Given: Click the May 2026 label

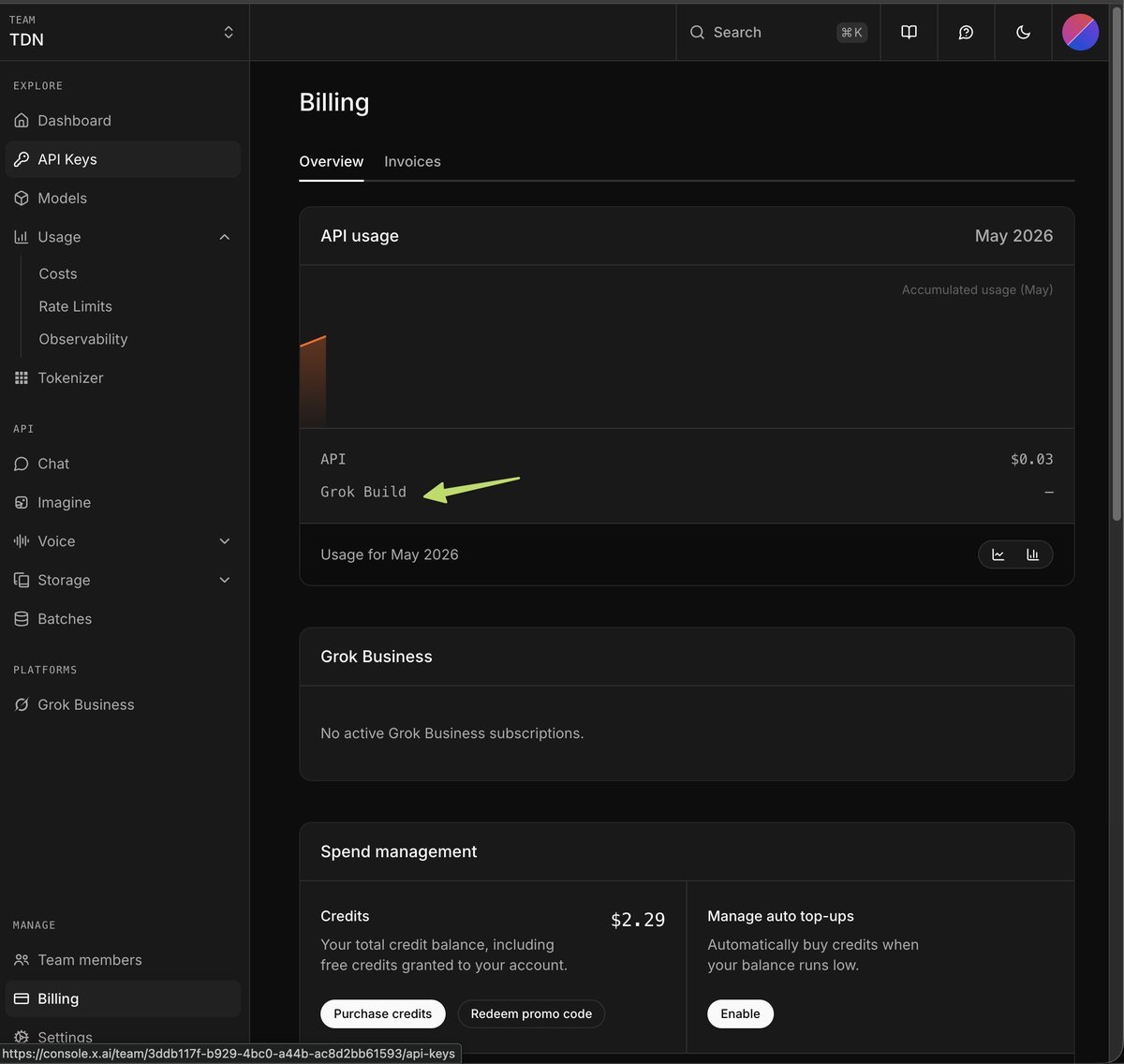Looking at the screenshot, I should click(1013, 236).
